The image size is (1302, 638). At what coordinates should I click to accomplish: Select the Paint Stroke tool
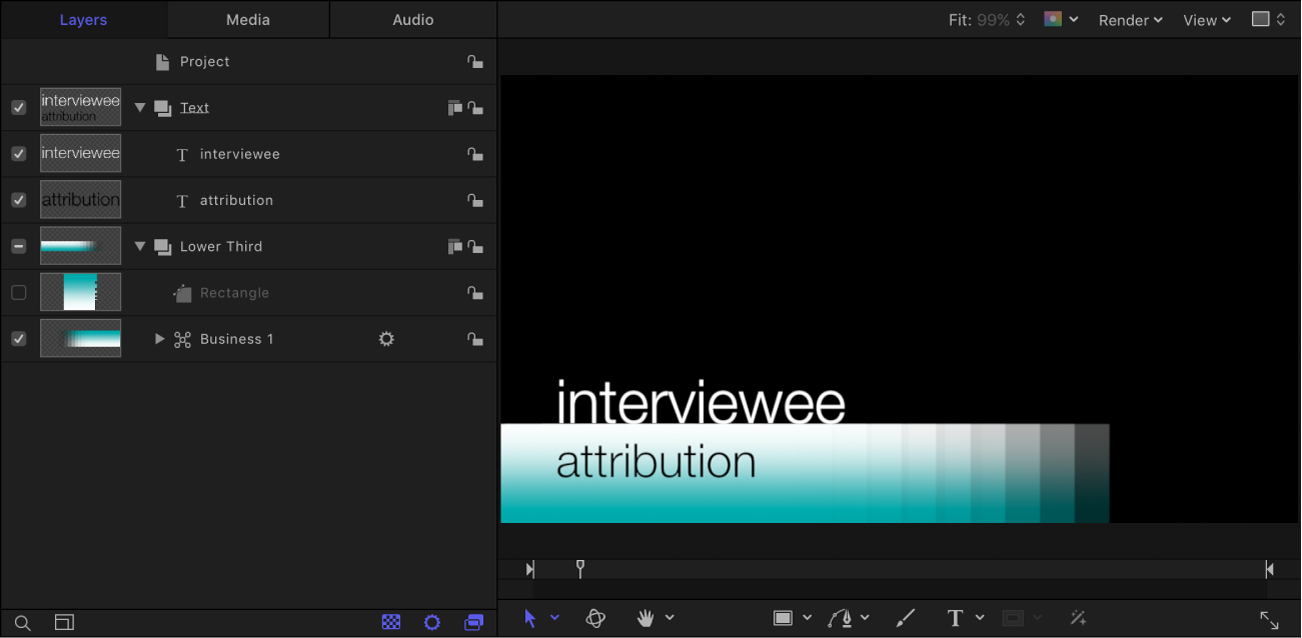(905, 618)
